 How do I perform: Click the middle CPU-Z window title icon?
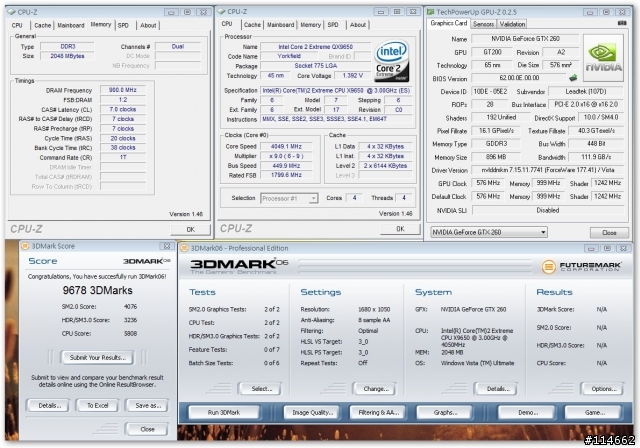(221, 12)
